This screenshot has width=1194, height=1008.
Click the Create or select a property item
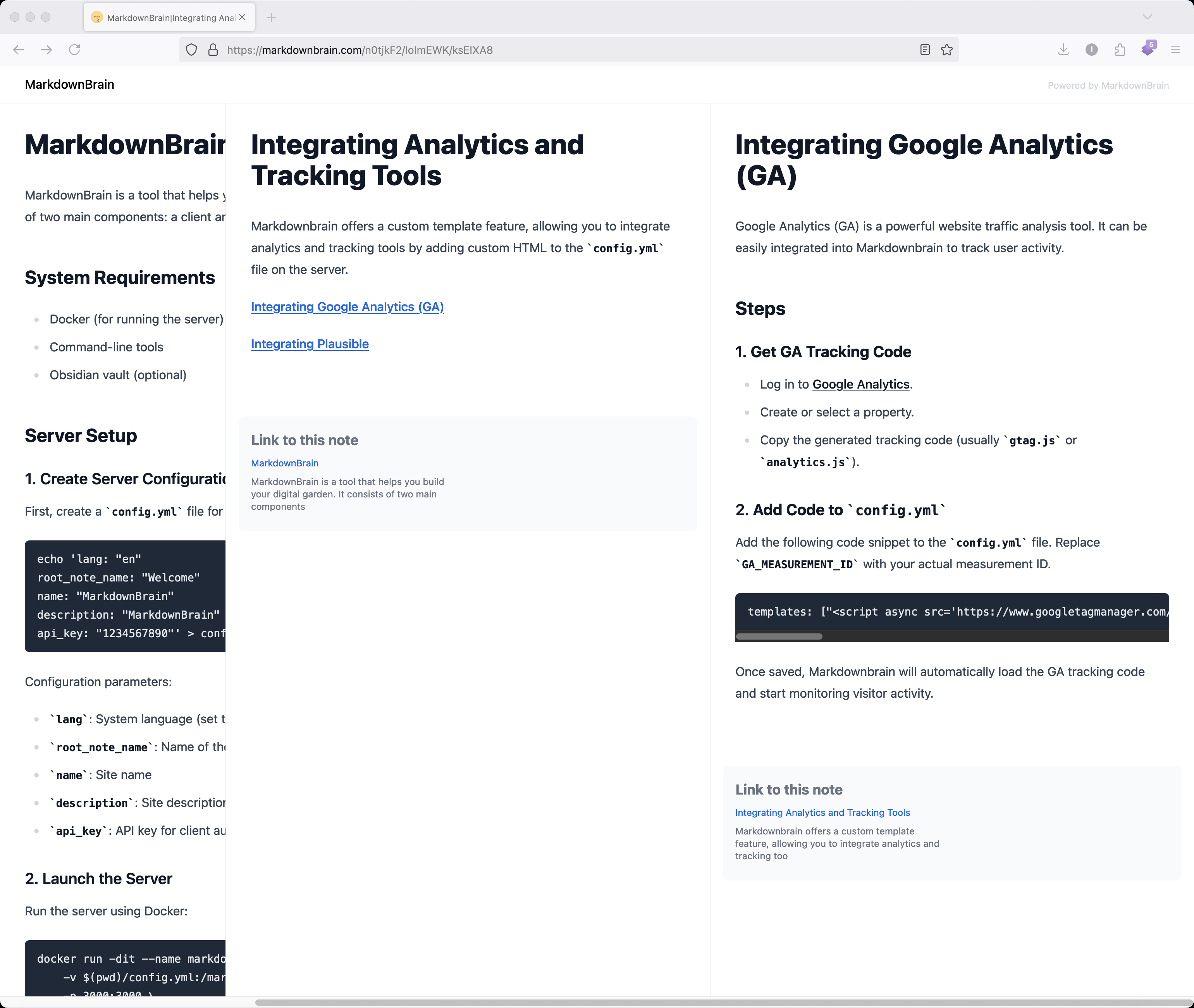[x=837, y=412]
